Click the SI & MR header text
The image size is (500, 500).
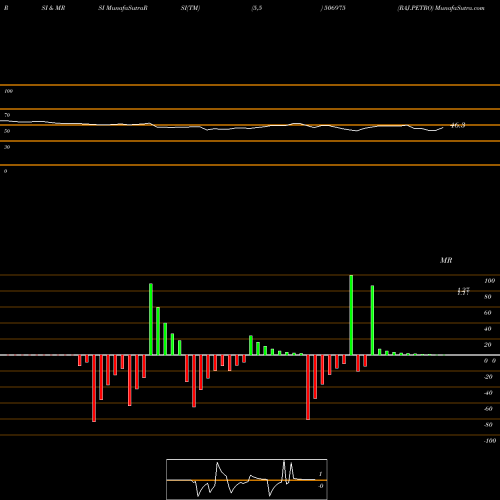(x=53, y=8)
